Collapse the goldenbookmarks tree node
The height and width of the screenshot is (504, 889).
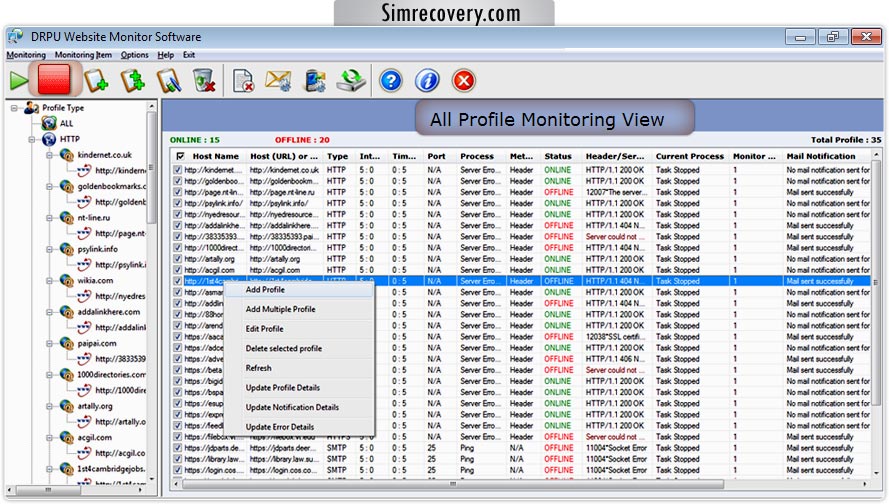coord(50,186)
